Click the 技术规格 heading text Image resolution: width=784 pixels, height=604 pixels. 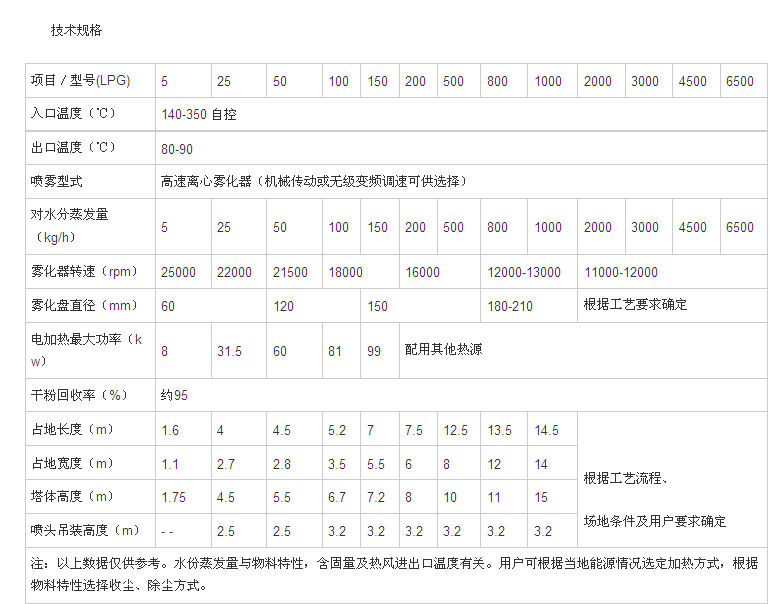click(76, 30)
